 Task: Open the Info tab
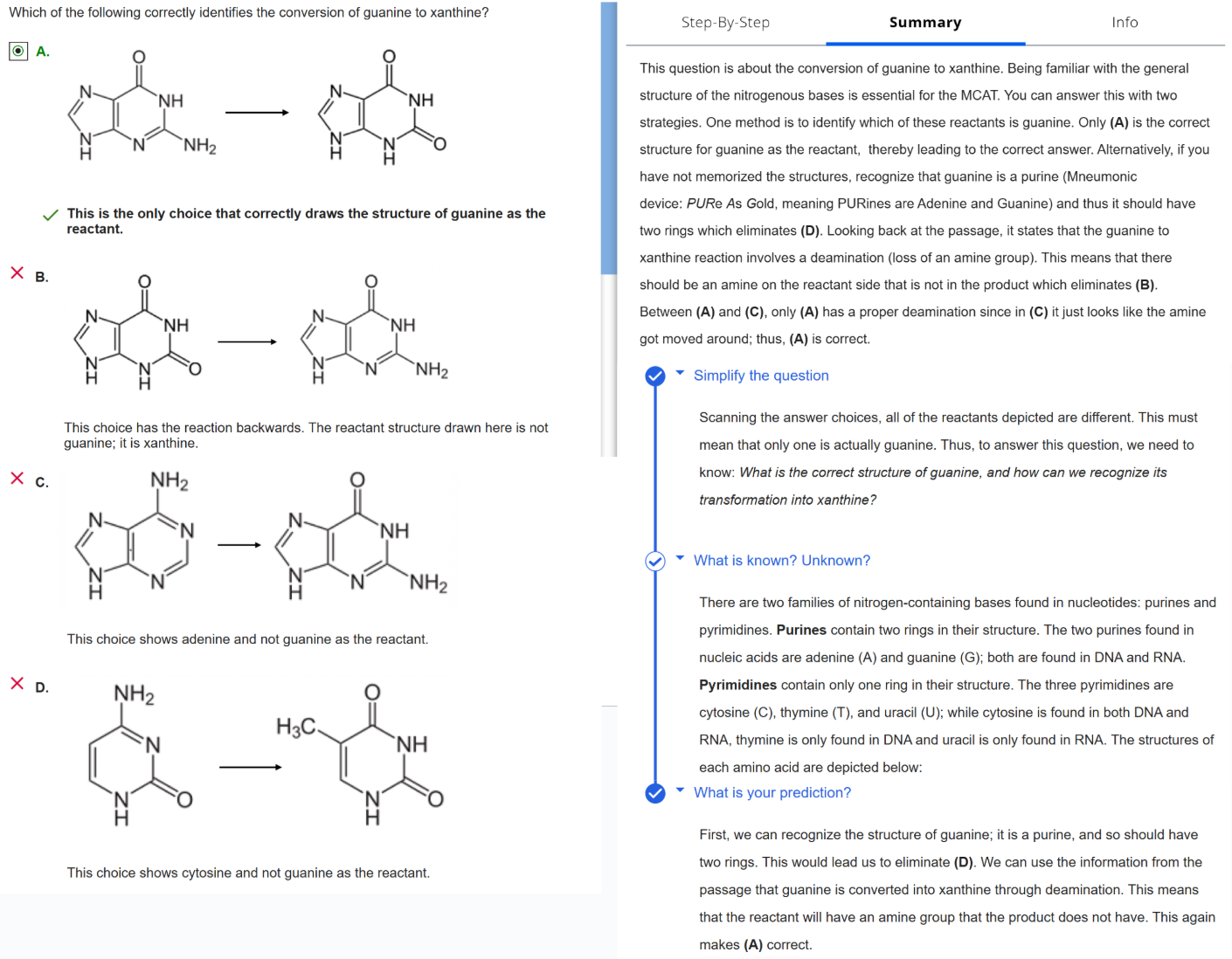click(1125, 23)
